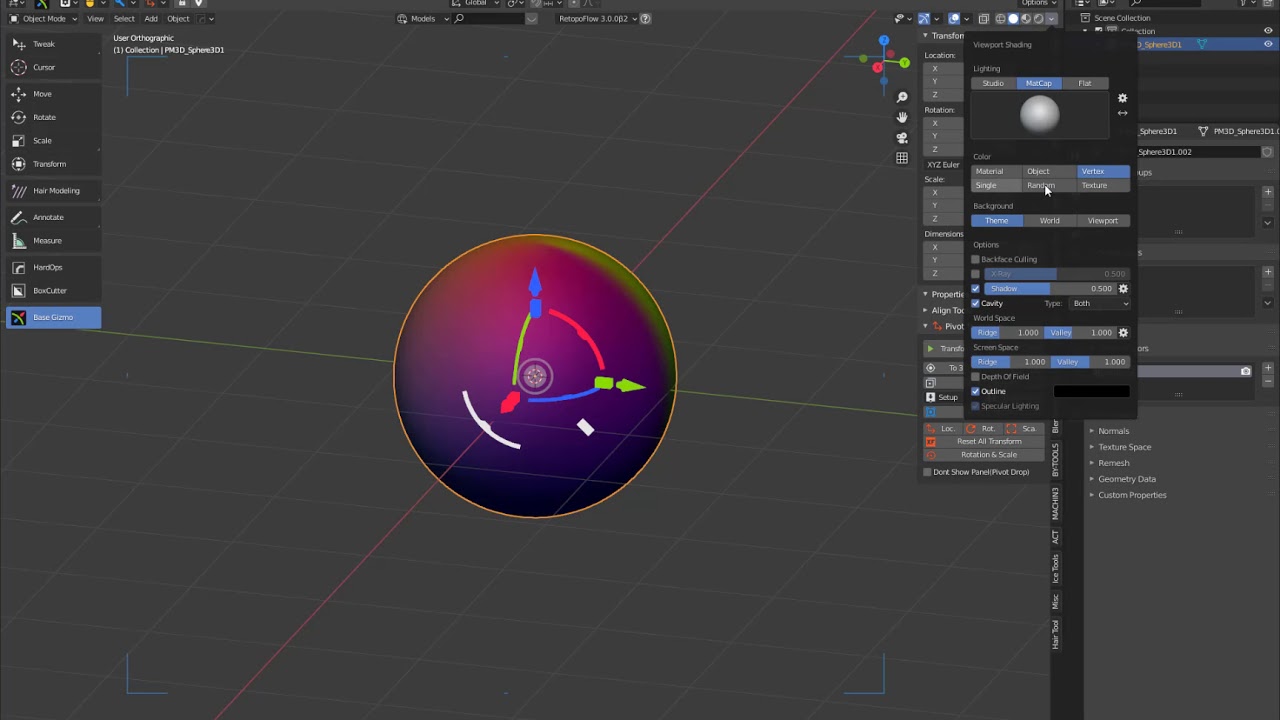Enable the X-Ray checkbox
This screenshot has height=720, width=1280.
pos(976,274)
